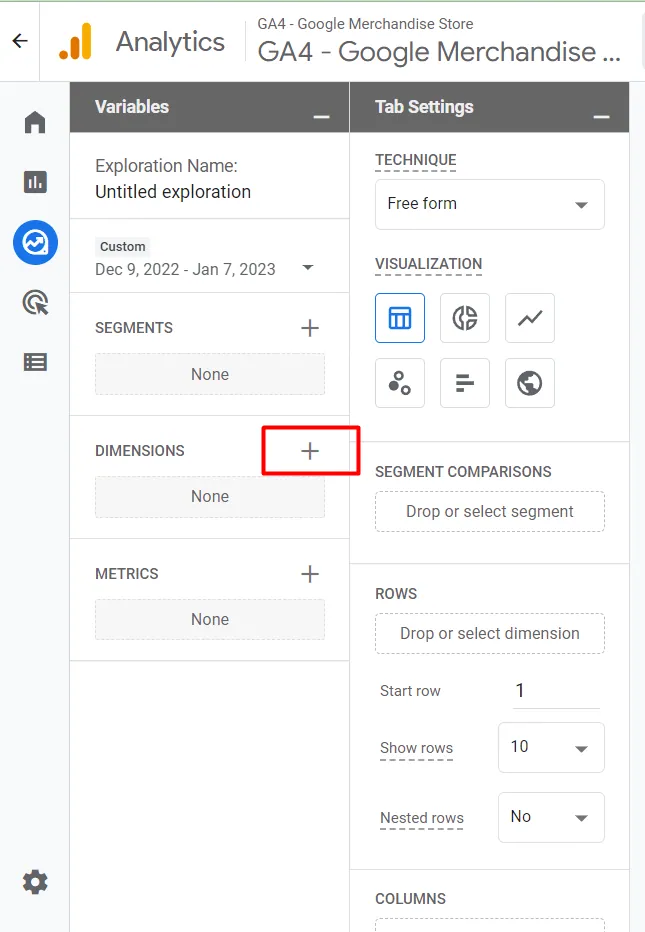Screen dimensions: 645x932
Task: Open Advertising icon in sidebar
Action: coord(36,303)
